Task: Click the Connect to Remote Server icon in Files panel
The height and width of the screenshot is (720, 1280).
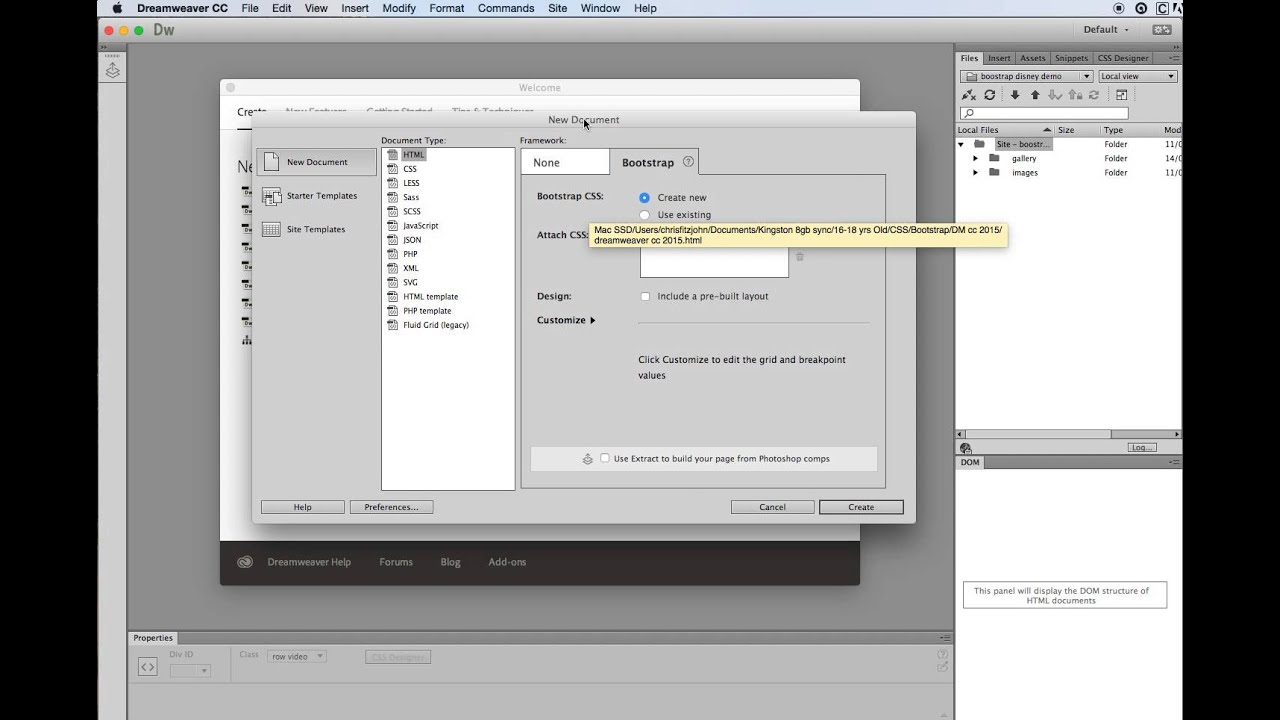Action: click(968, 95)
